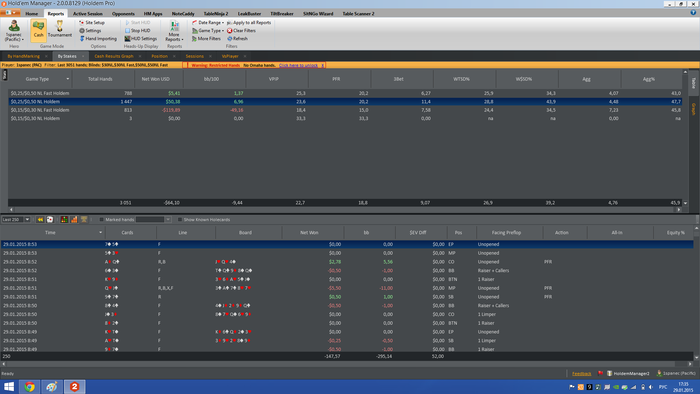Image resolution: width=700 pixels, height=394 pixels.
Task: Open Hand Importing
Action: (98, 38)
